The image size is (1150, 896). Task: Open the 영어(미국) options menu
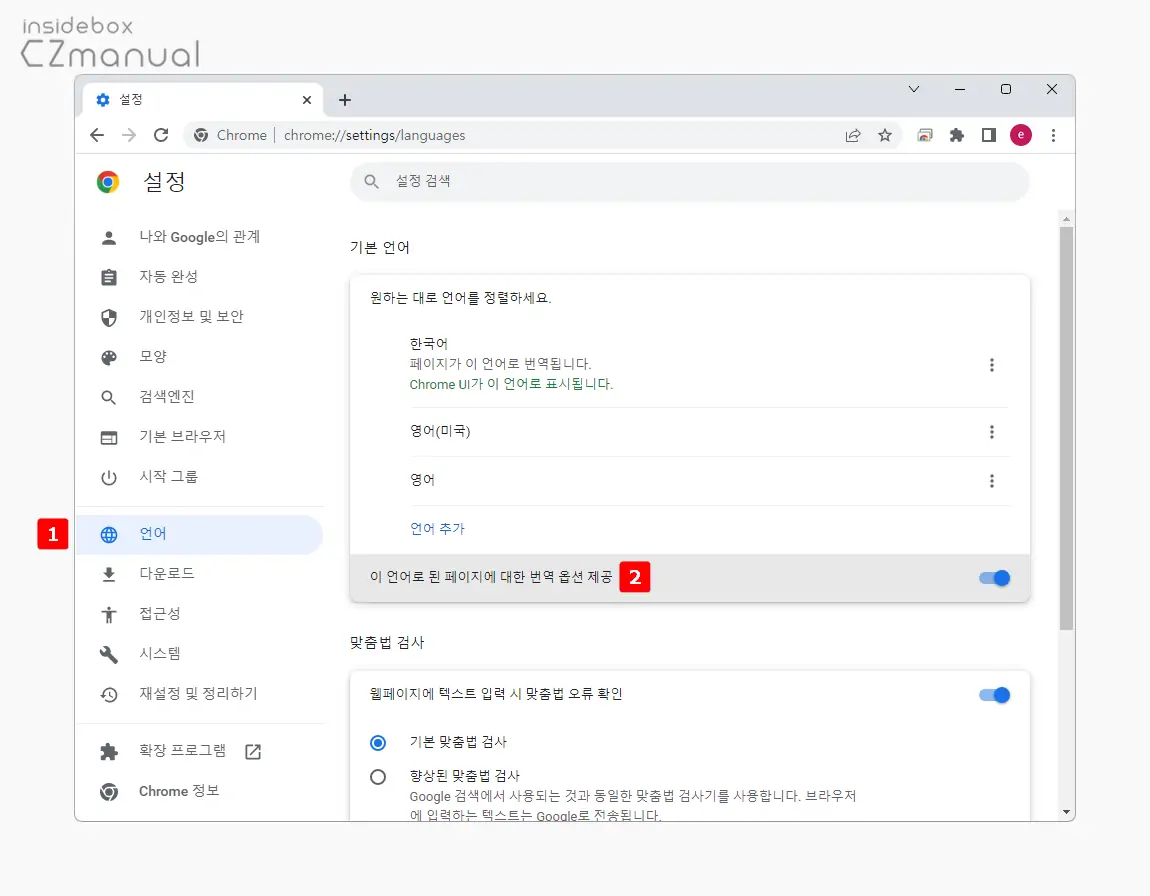tap(992, 431)
